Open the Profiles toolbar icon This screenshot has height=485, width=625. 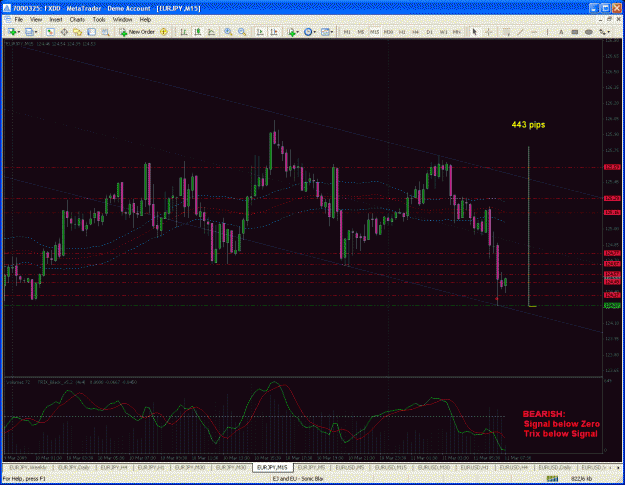29,32
